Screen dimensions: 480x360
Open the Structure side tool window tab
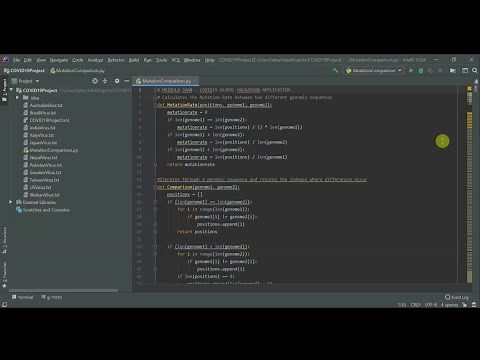(4, 241)
